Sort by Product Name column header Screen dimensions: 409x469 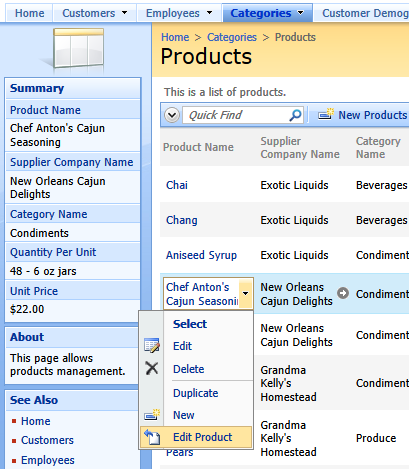pos(198,147)
